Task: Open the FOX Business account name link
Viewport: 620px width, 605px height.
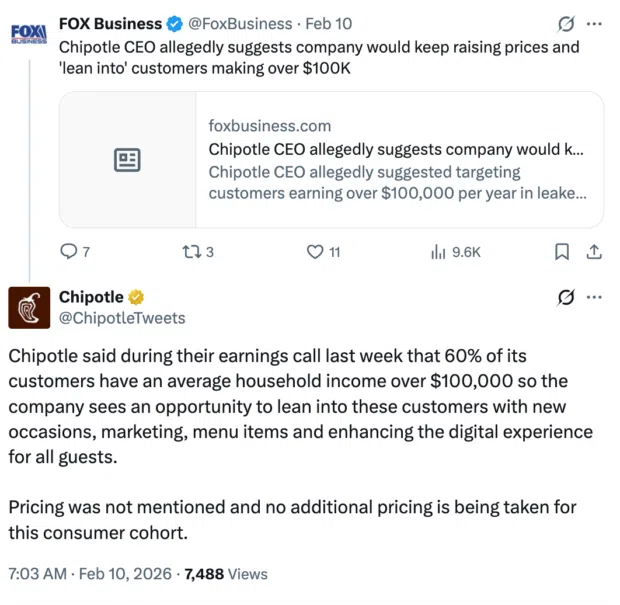Action: tap(110, 23)
